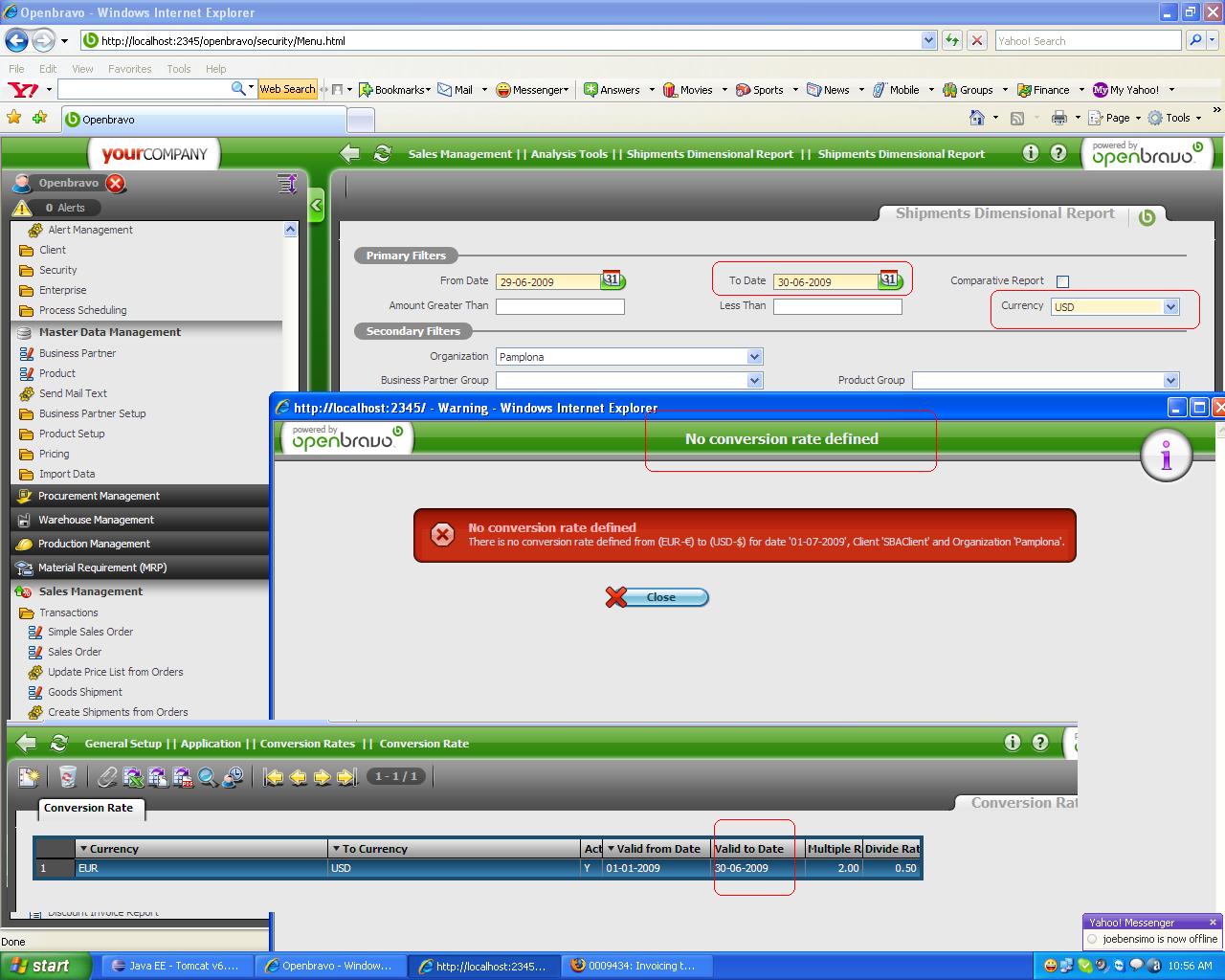Click the magnifier search icon in toolbar
The image size is (1225, 980).
208,777
